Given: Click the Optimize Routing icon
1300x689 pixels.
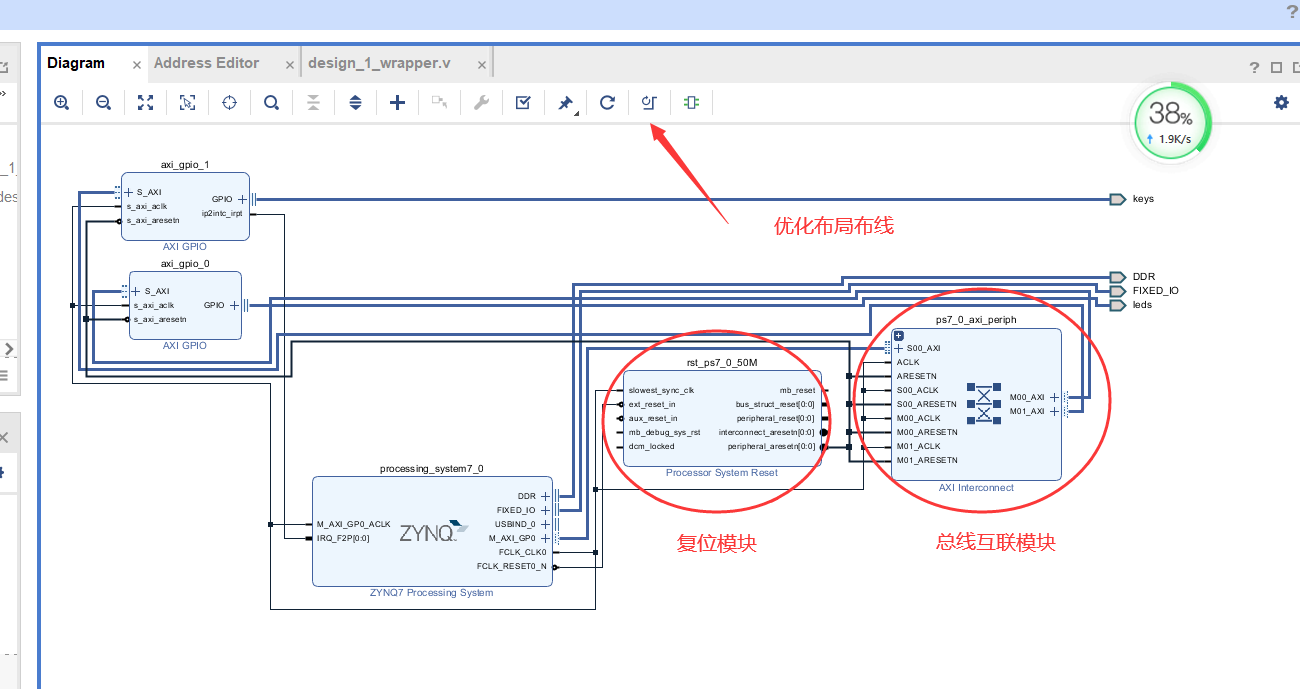Looking at the screenshot, I should click(x=649, y=102).
